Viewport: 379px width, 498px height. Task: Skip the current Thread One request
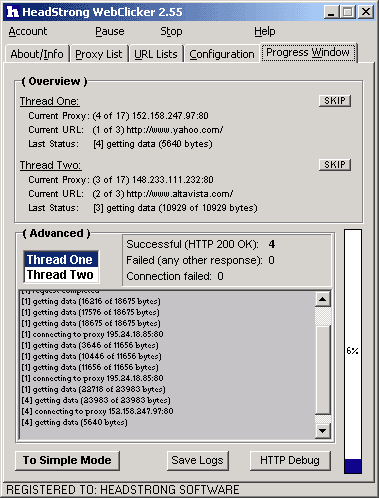coord(335,100)
